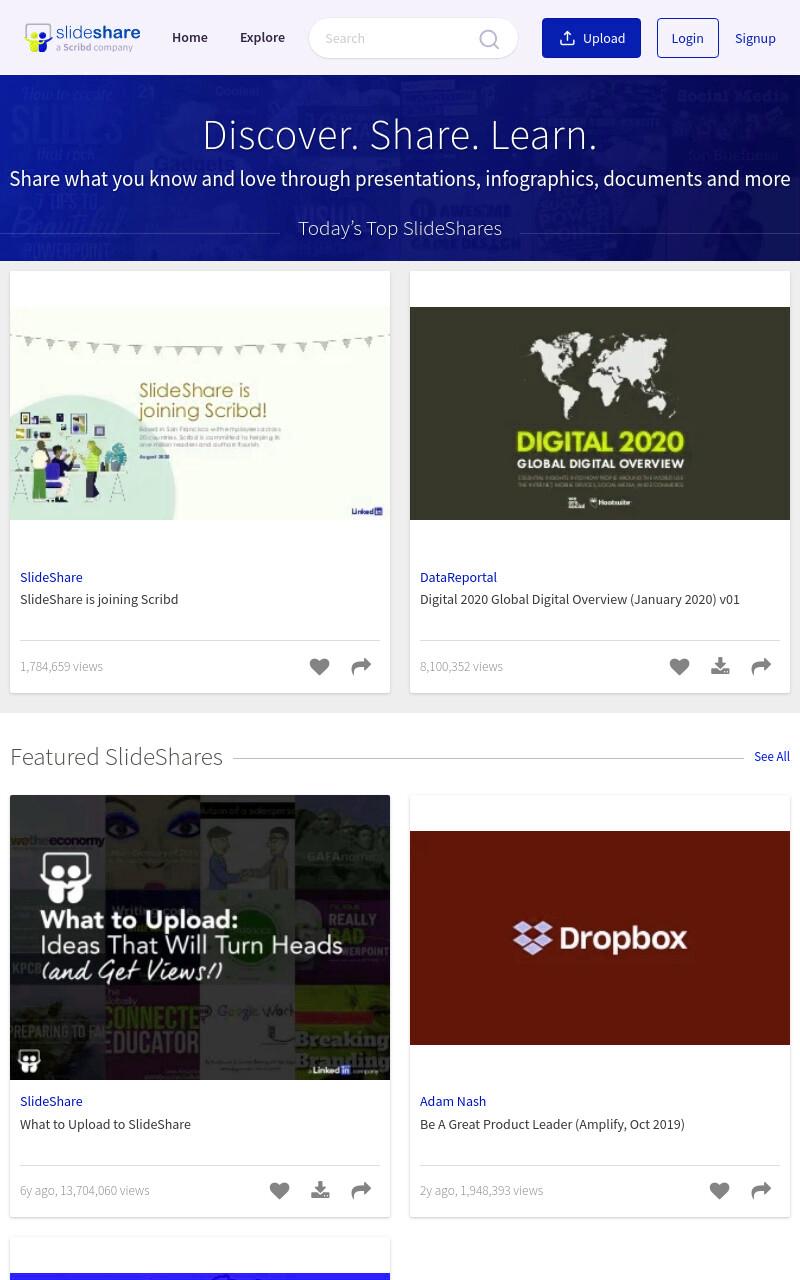This screenshot has width=800, height=1280.
Task: Click the 2y ago, 1,948,393 views text
Action: 481,1191
